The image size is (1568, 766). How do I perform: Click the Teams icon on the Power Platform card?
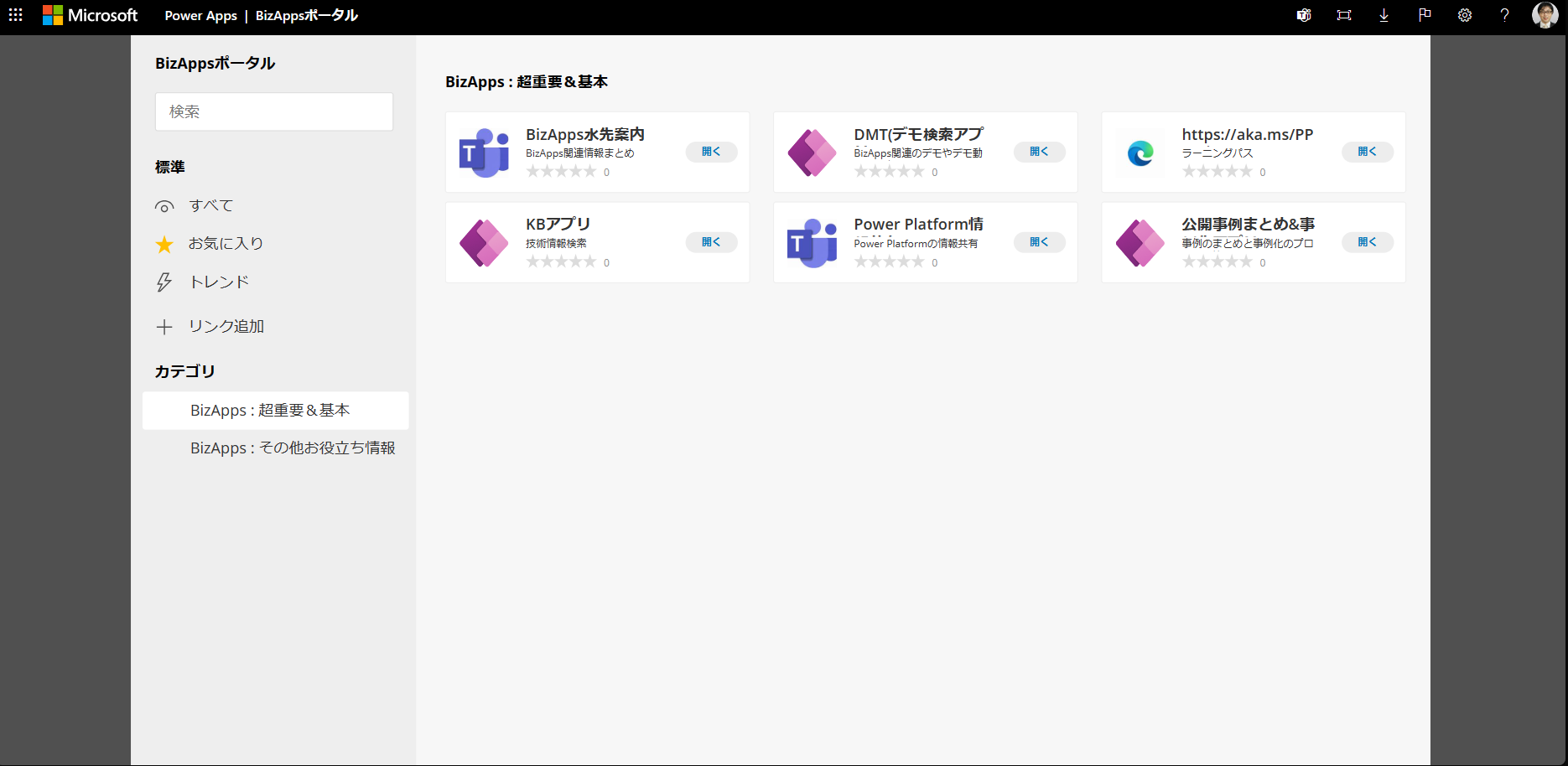(812, 242)
